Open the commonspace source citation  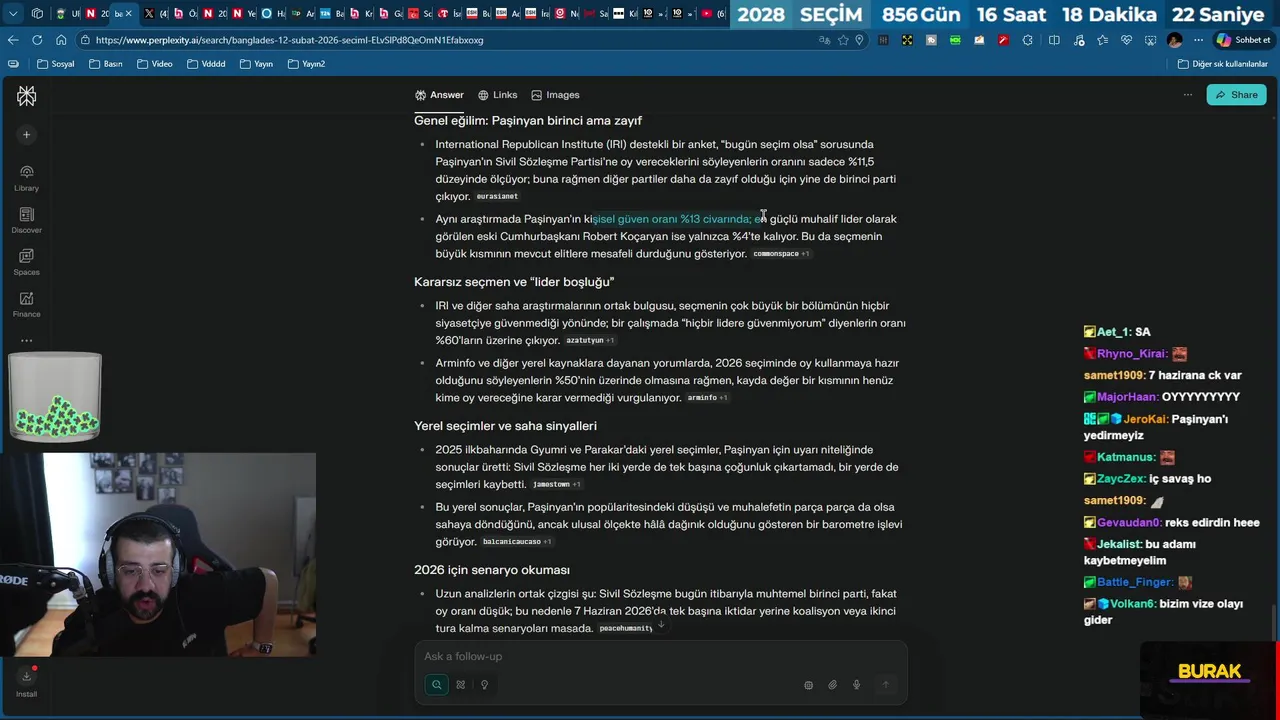click(781, 254)
